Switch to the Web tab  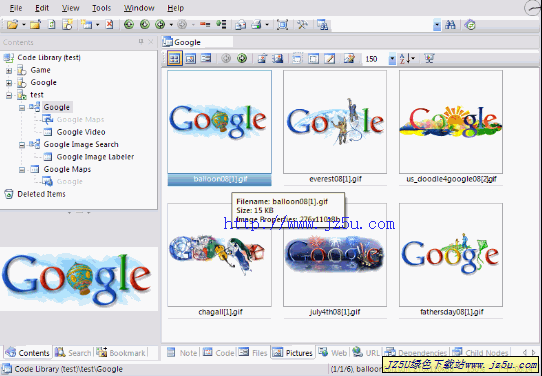pos(333,352)
